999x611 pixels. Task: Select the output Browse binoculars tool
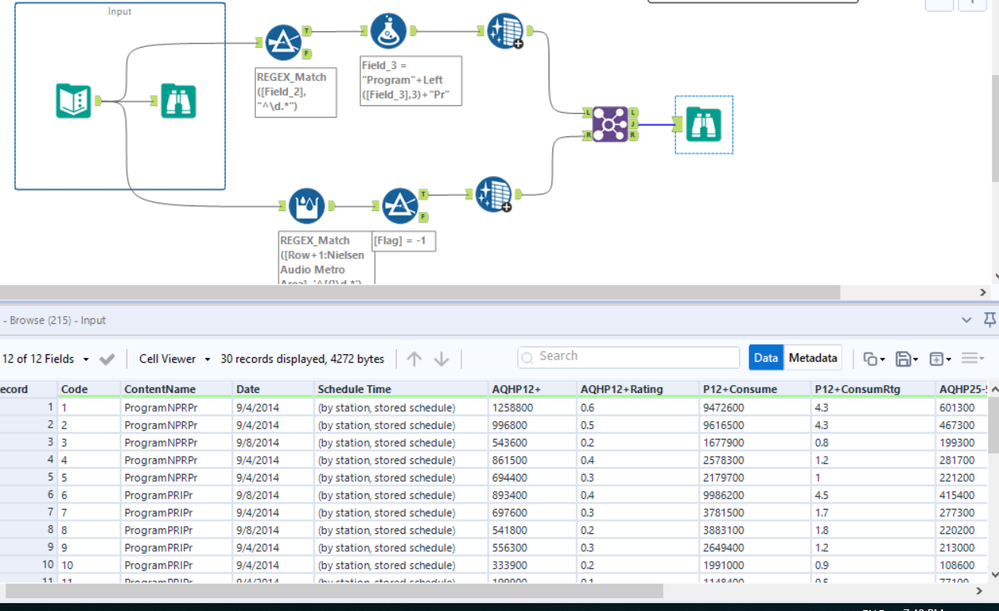703,124
